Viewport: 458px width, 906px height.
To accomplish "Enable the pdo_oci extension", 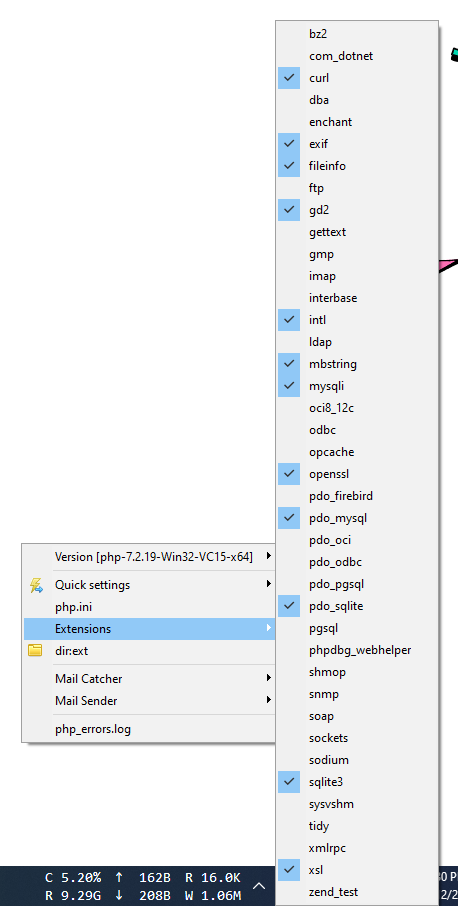I will point(357,540).
